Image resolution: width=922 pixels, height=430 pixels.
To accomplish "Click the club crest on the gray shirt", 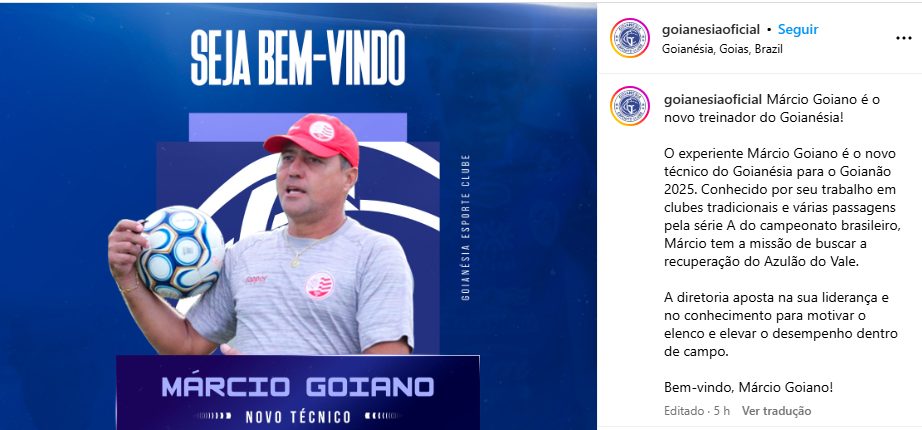I will pos(320,286).
